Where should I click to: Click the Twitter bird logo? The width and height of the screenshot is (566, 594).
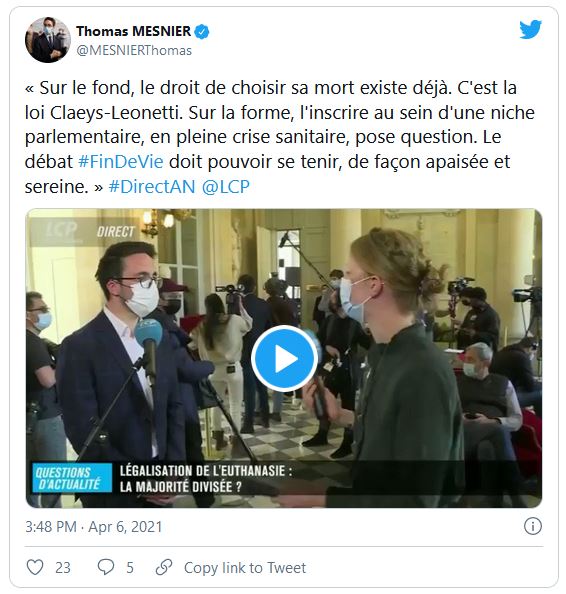530,30
